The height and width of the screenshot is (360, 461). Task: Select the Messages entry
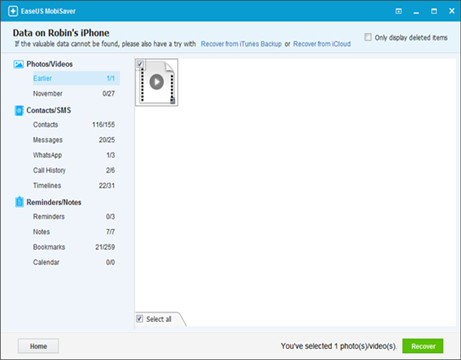74,140
